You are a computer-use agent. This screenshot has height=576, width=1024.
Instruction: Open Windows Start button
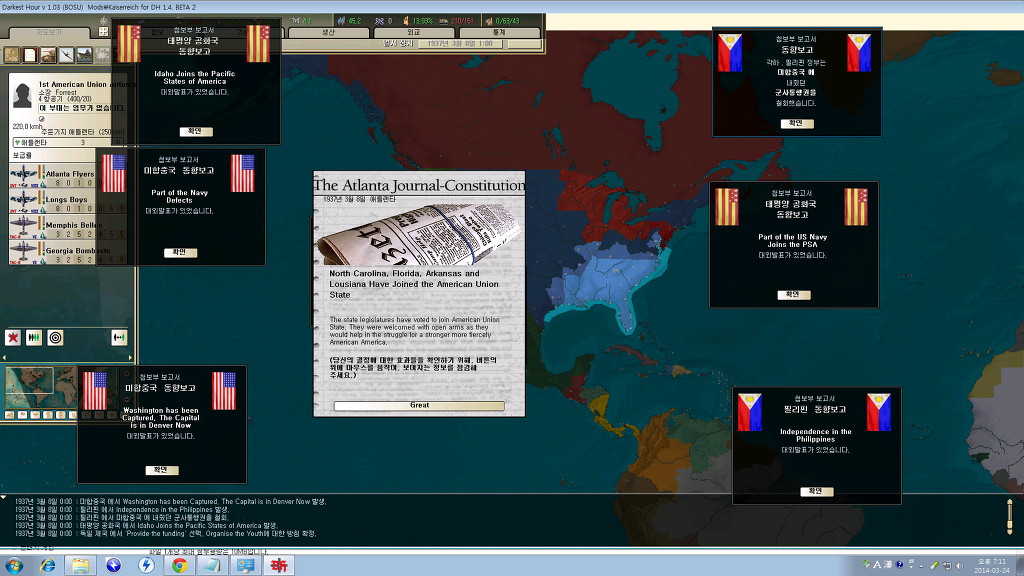[x=14, y=566]
